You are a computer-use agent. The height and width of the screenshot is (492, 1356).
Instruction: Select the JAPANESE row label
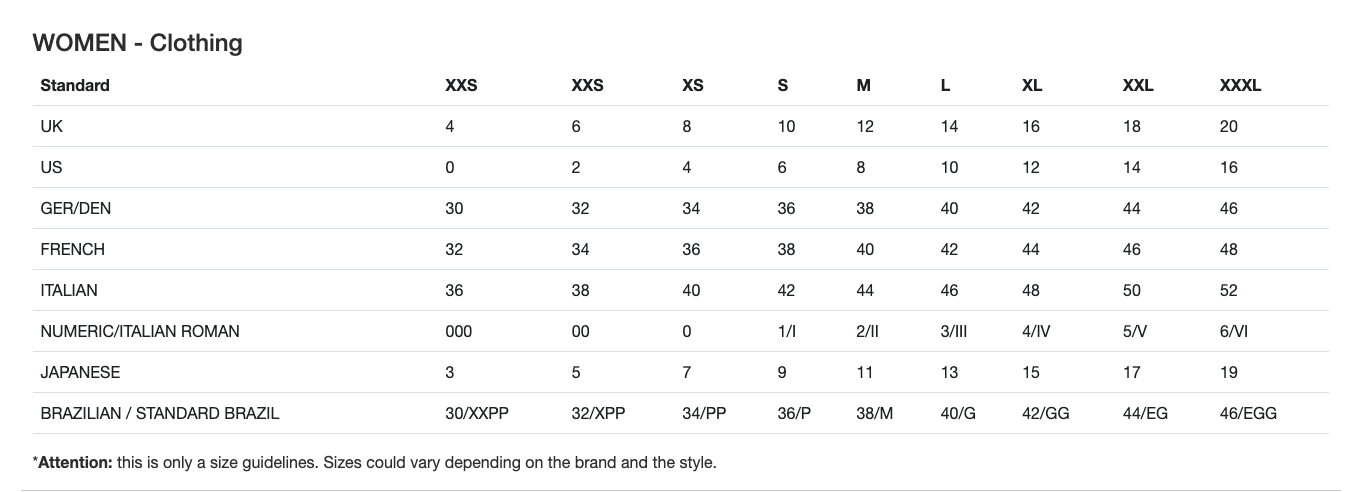coord(80,372)
